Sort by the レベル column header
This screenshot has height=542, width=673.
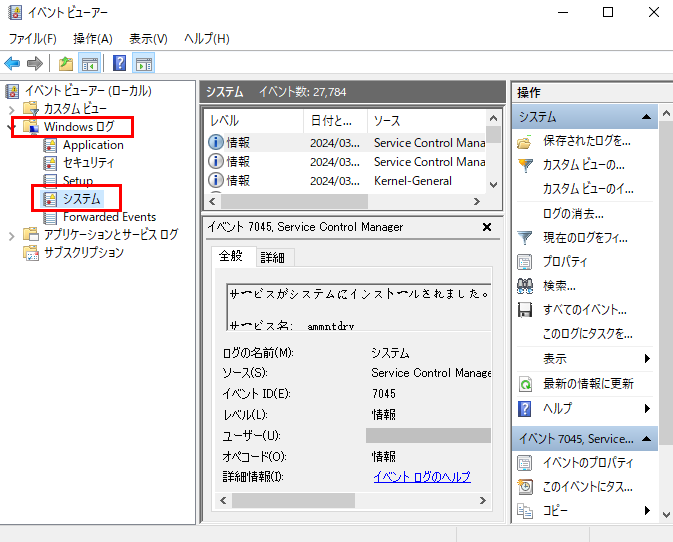click(254, 121)
